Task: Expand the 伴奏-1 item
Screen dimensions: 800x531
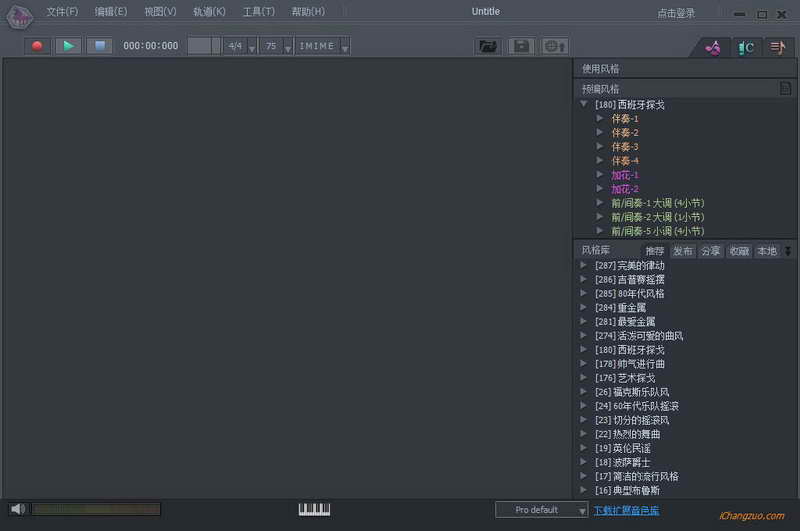Action: click(600, 118)
